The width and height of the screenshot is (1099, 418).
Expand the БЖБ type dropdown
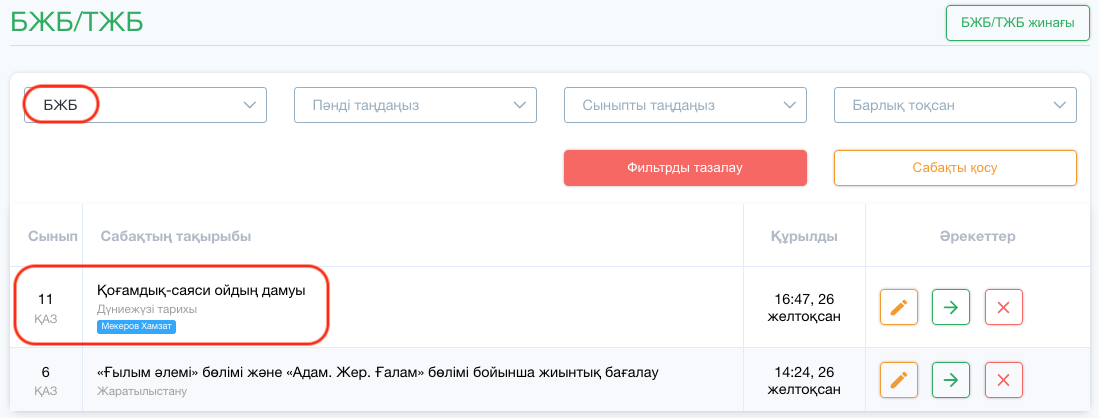[146, 105]
